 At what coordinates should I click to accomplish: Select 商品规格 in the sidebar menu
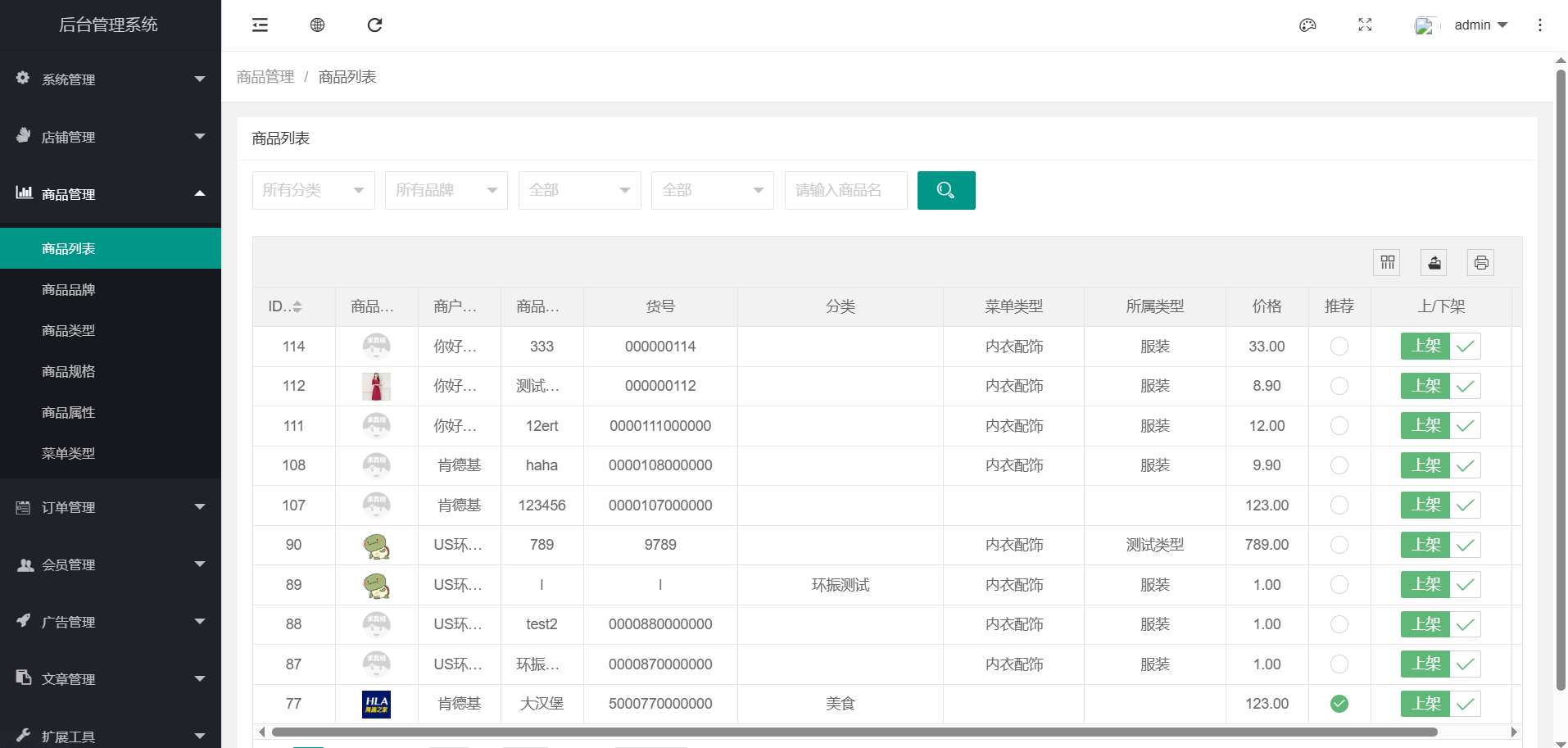[69, 372]
